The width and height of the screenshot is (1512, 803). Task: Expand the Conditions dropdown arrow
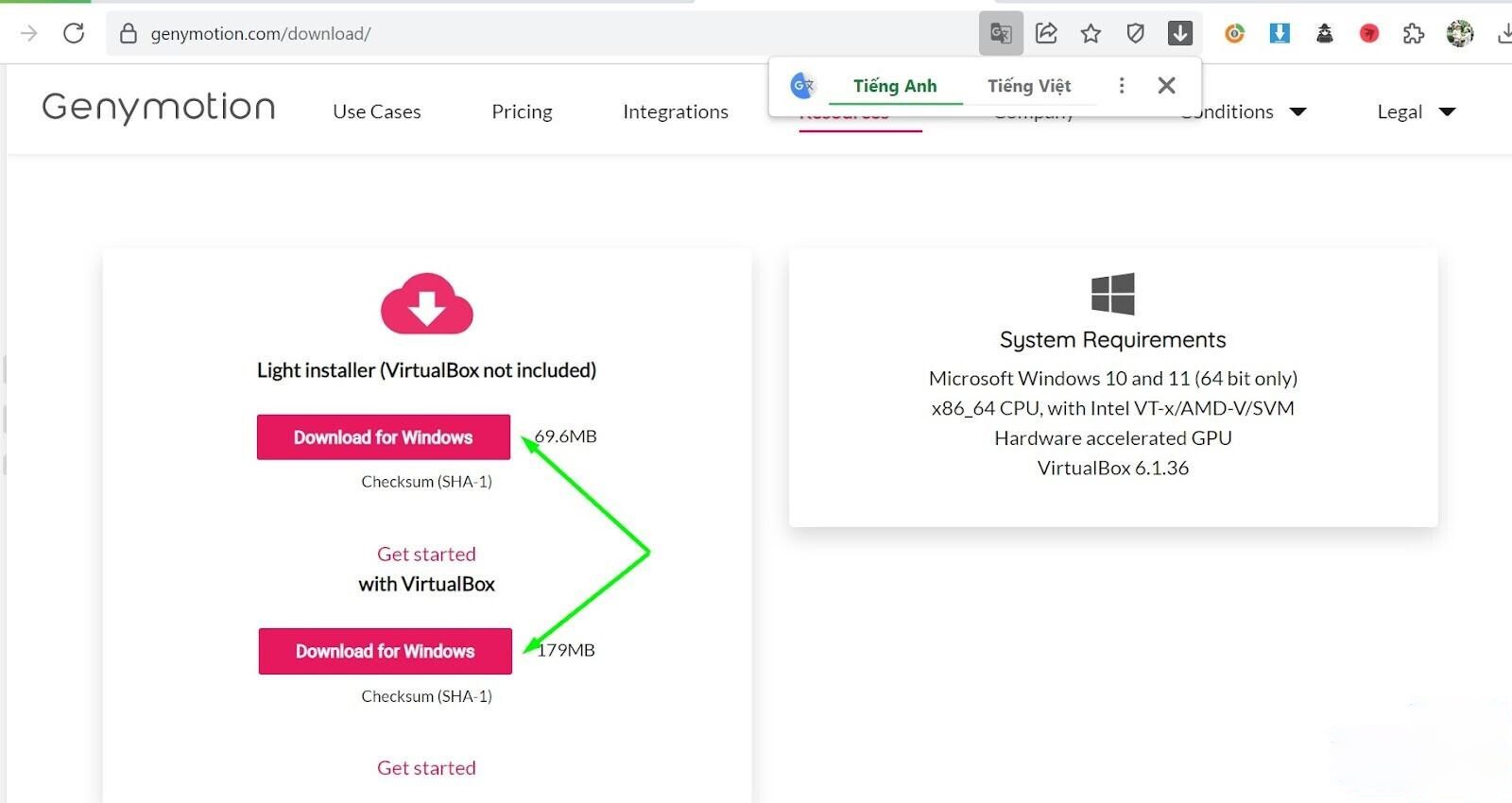1298,112
